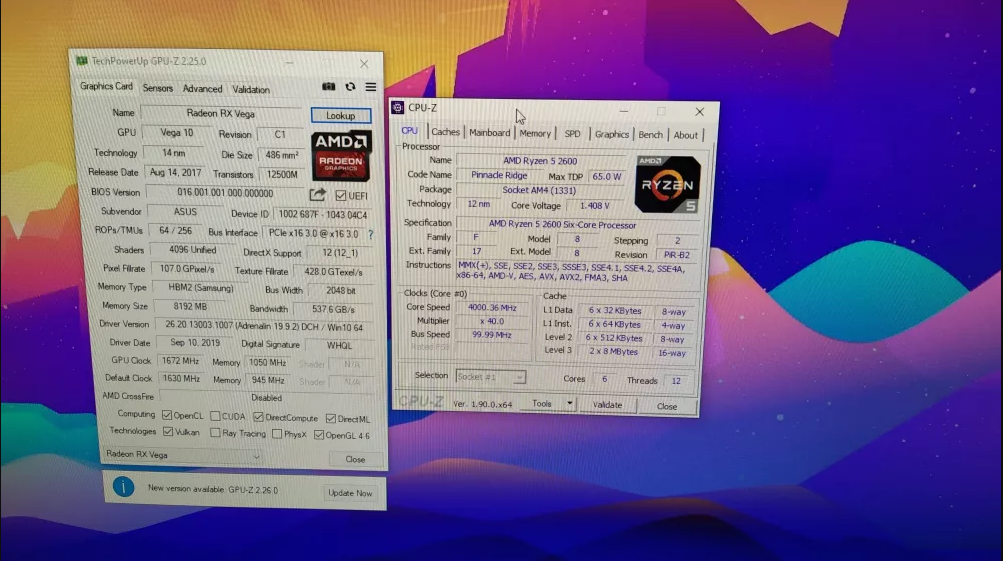Toggle the OpenCL checkbox
Image resolution: width=1003 pixels, height=561 pixels.
coord(167,415)
